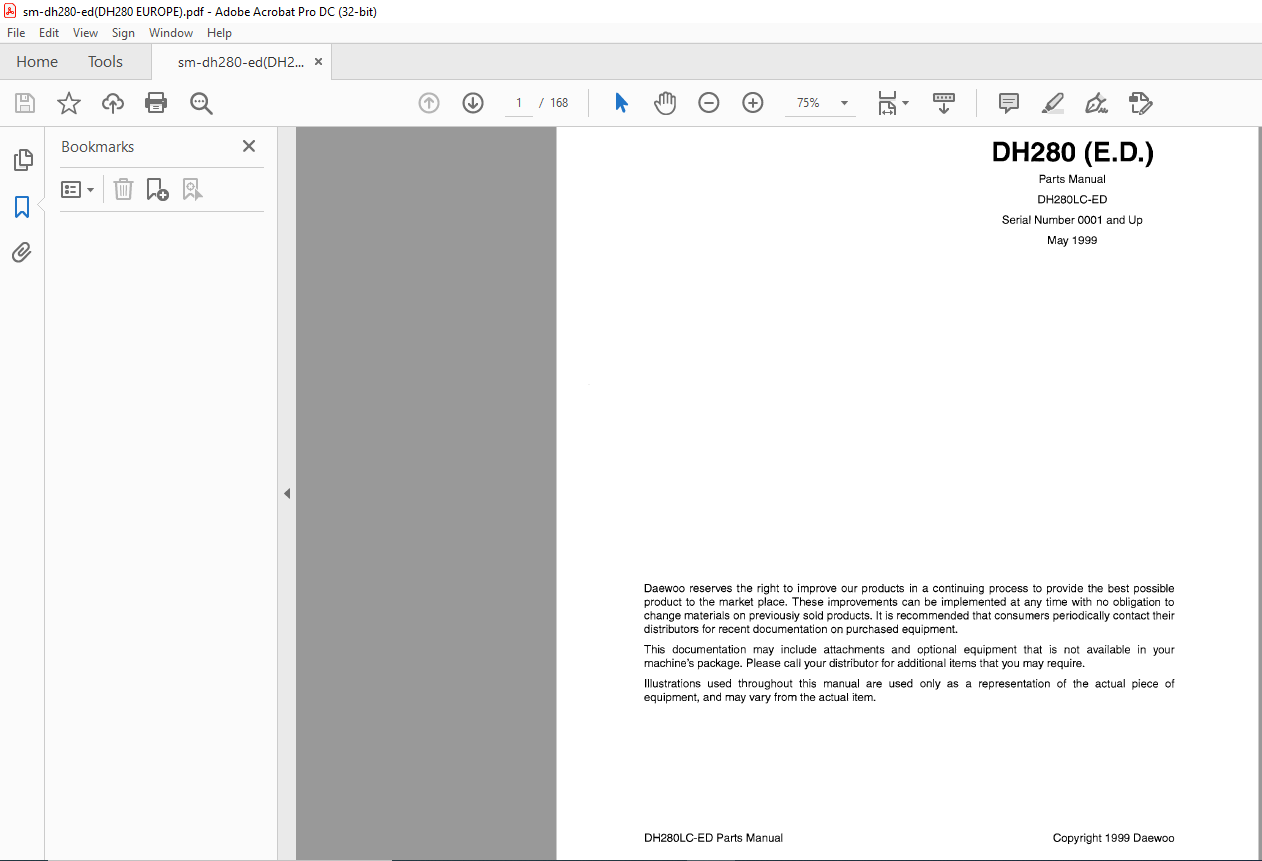The height and width of the screenshot is (861, 1262).
Task: Print the document with printer icon
Action: pos(156,103)
